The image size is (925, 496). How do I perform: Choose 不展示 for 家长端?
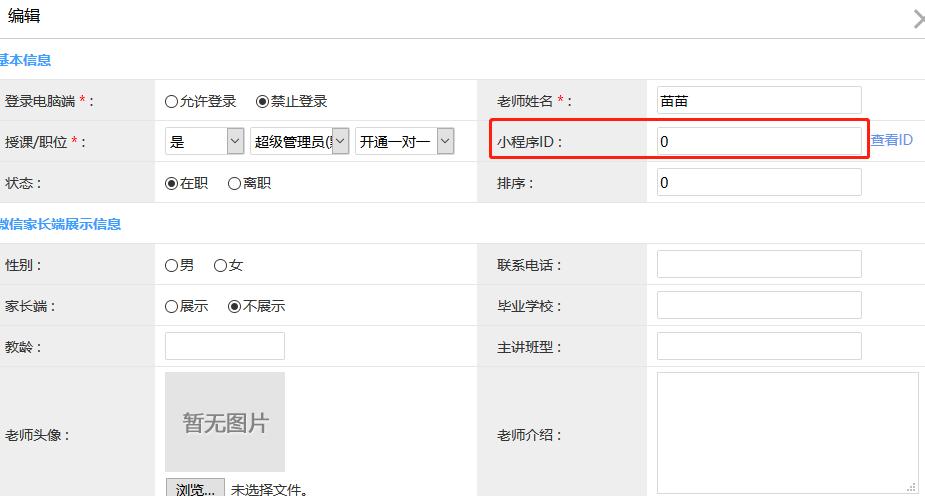click(235, 306)
